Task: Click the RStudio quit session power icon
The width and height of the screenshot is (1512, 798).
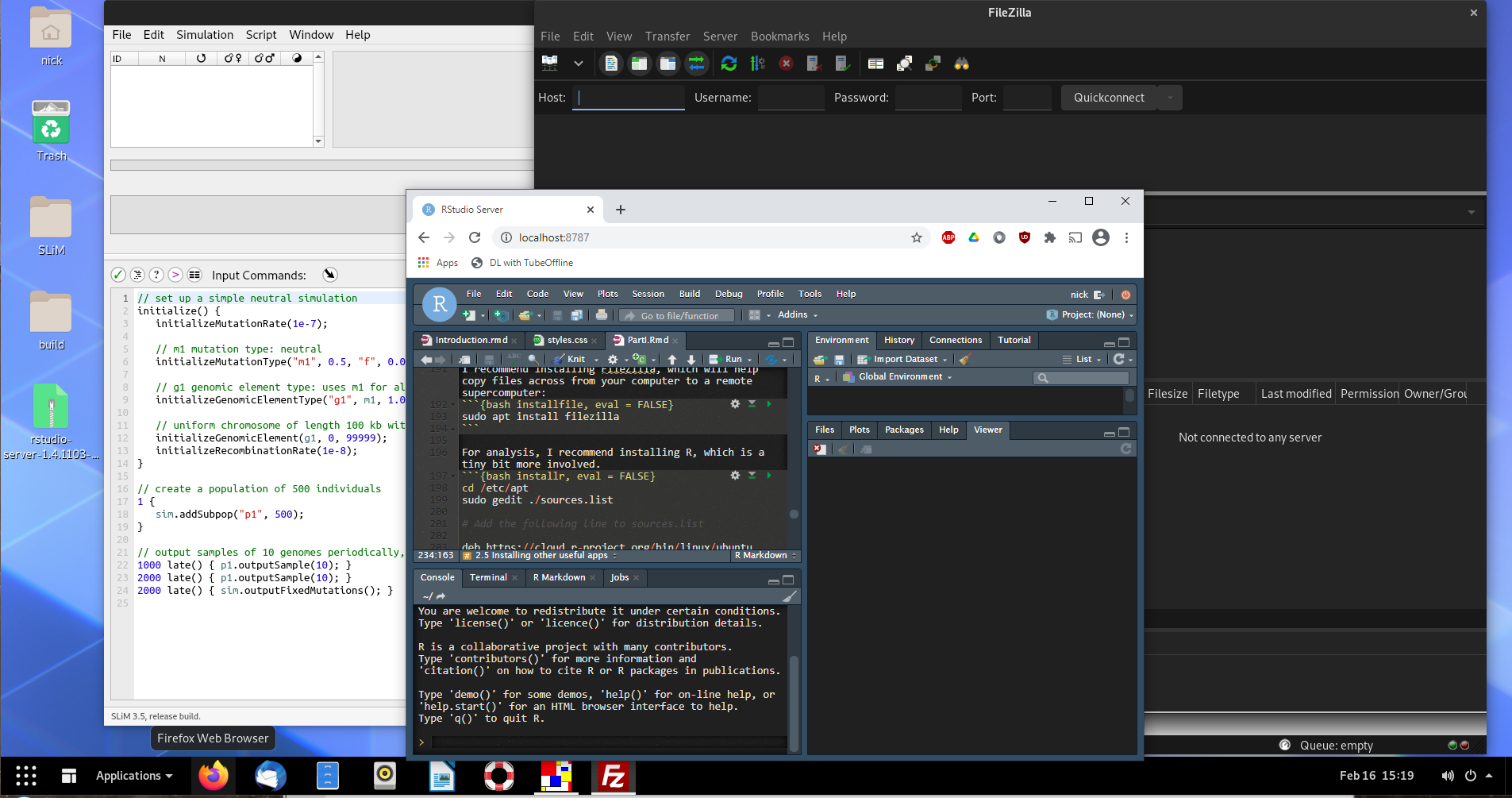Action: click(x=1125, y=295)
